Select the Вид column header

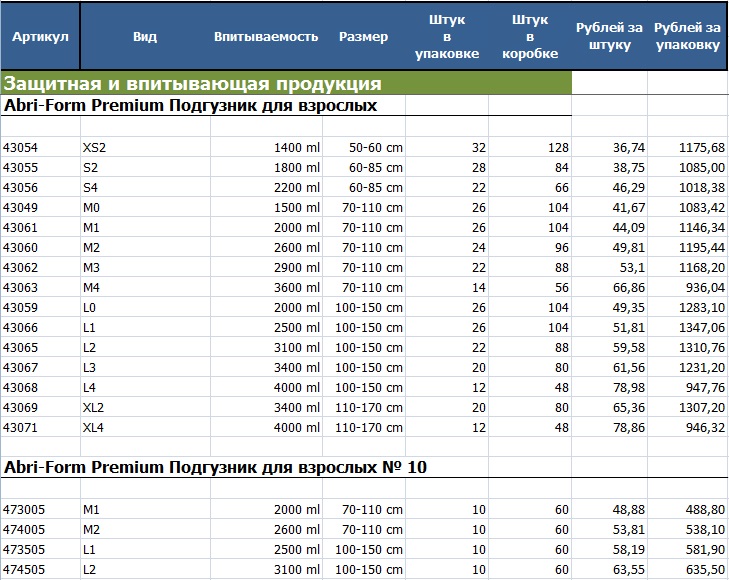145,37
